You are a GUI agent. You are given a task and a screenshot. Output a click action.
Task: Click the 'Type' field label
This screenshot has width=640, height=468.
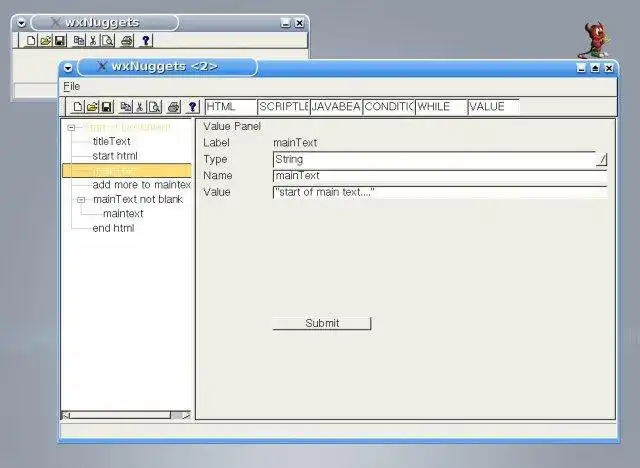pyautogui.click(x=215, y=160)
